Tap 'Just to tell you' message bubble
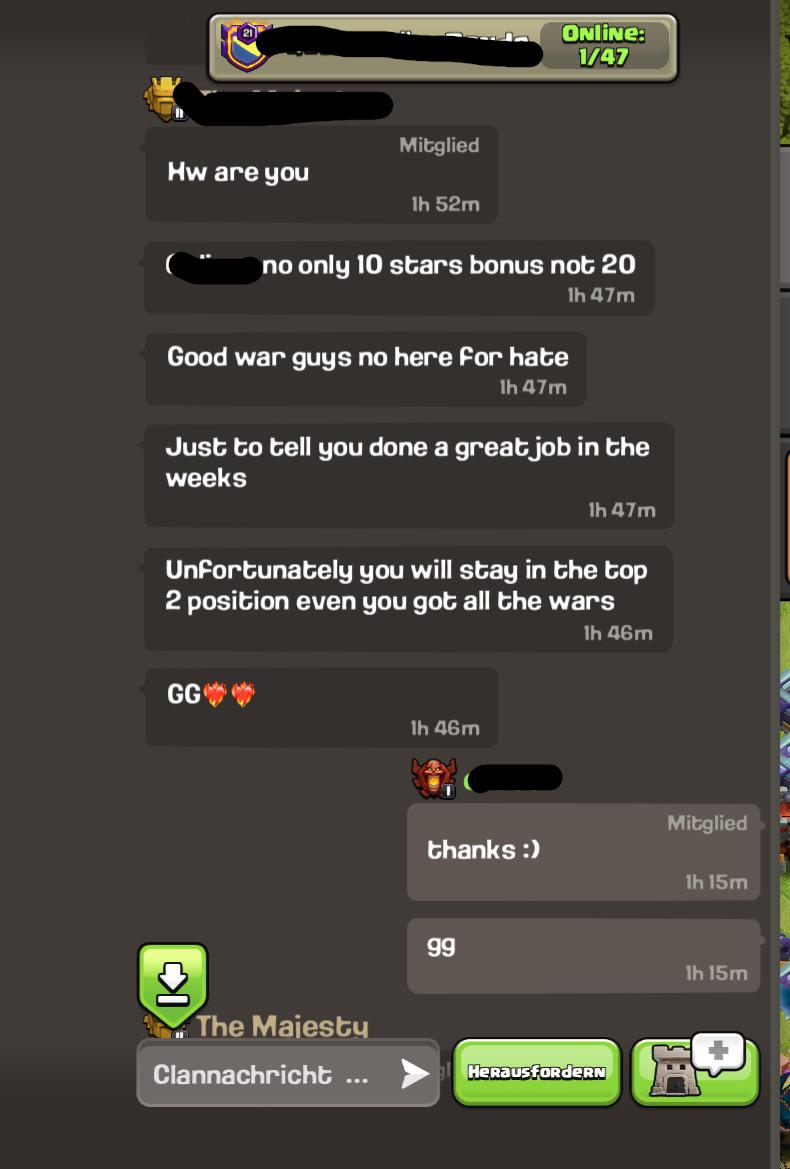Screen dimensions: 790x1169 click(x=409, y=476)
